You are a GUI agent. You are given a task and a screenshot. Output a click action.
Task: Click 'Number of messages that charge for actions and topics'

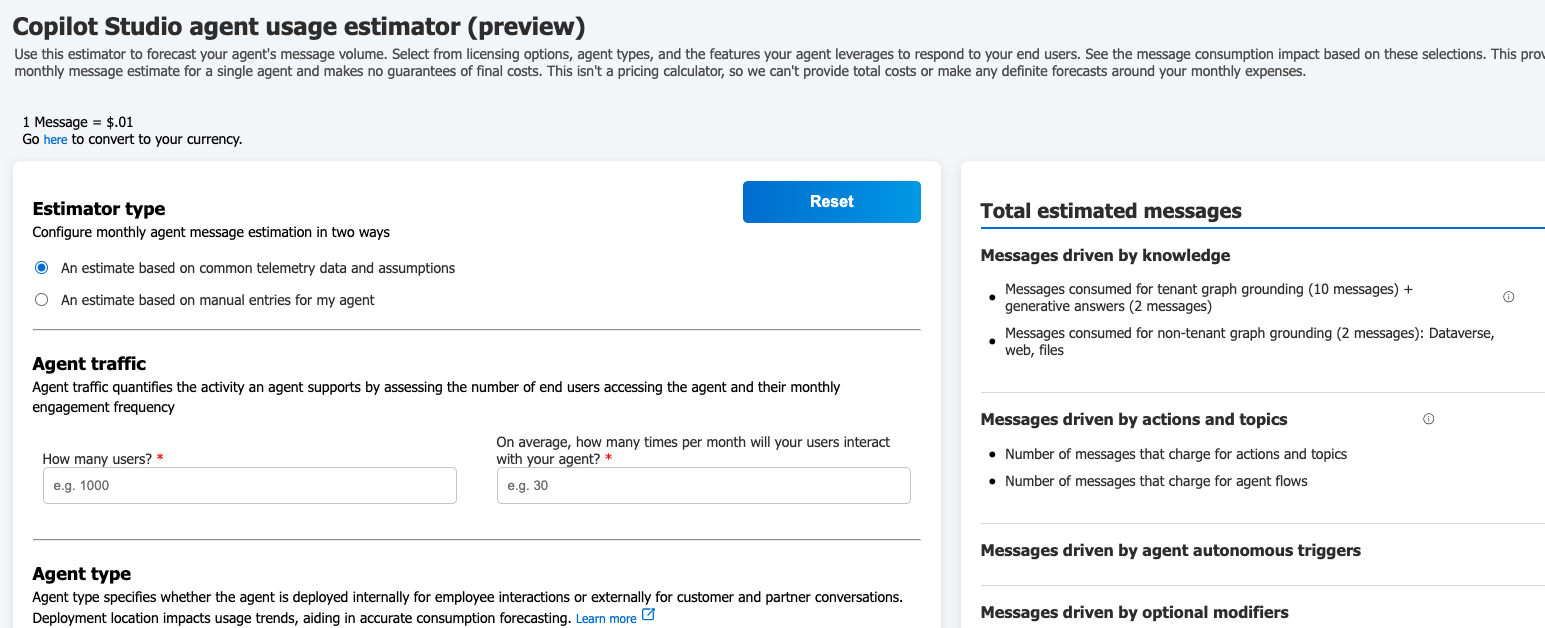(1176, 454)
